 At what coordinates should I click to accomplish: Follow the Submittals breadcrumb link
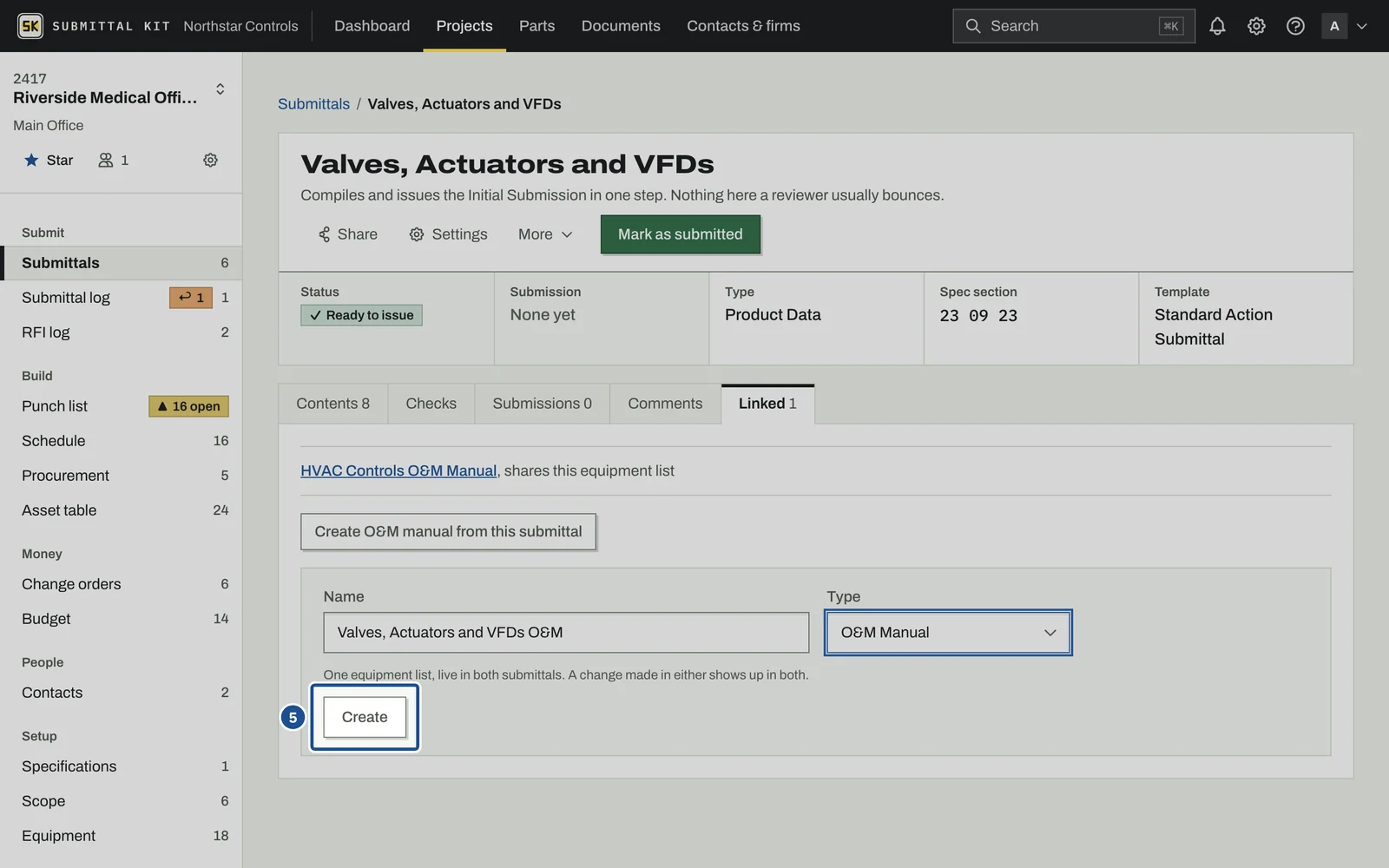313,104
